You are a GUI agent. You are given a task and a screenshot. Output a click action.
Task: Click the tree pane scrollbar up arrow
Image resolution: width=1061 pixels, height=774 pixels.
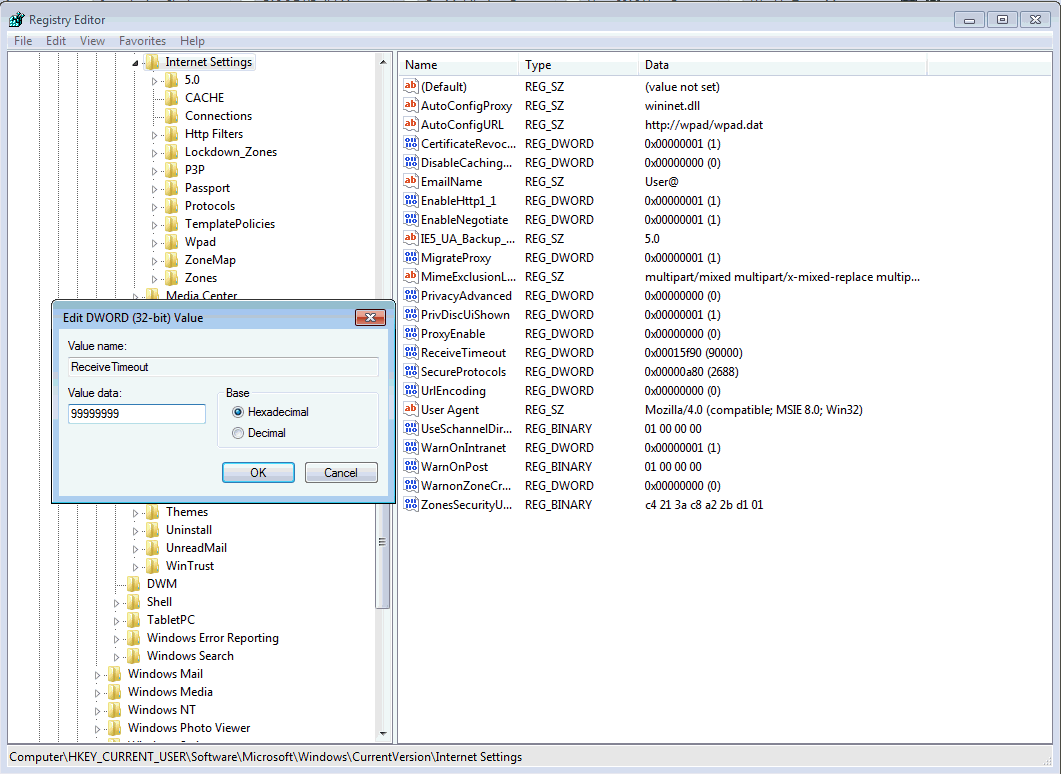383,62
